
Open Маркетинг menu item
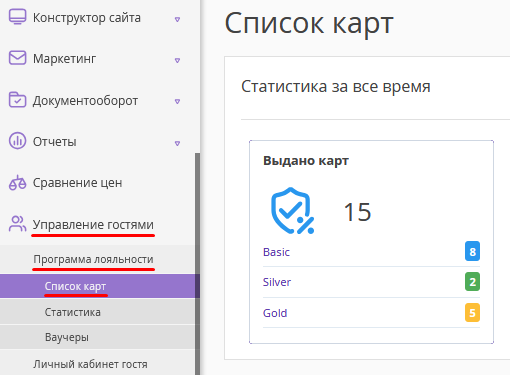[64, 59]
